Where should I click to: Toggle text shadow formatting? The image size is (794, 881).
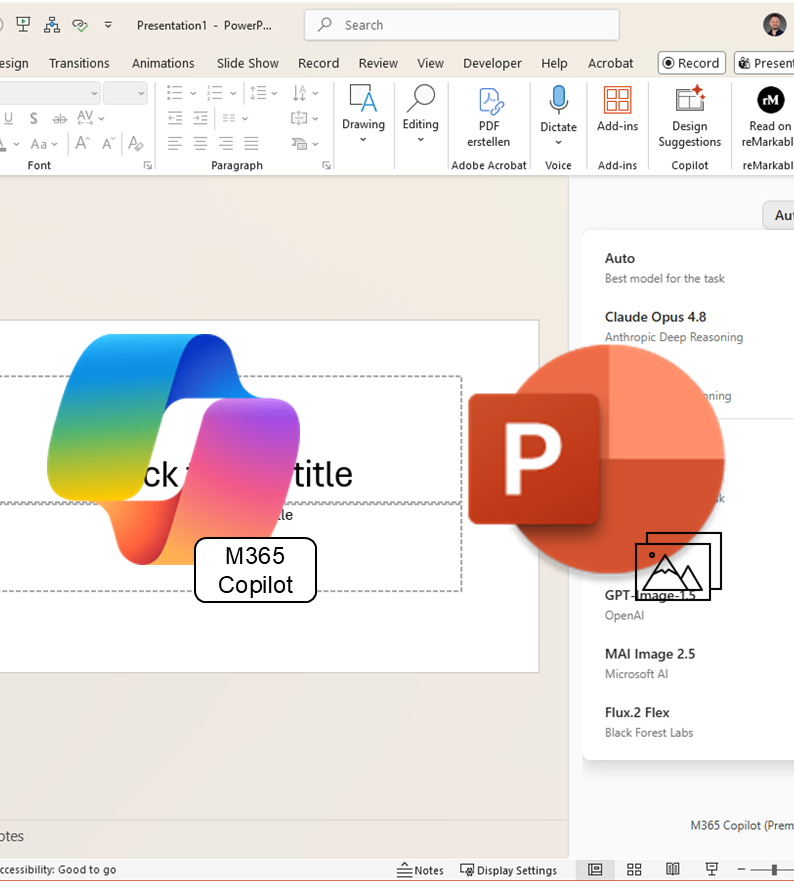(x=34, y=119)
